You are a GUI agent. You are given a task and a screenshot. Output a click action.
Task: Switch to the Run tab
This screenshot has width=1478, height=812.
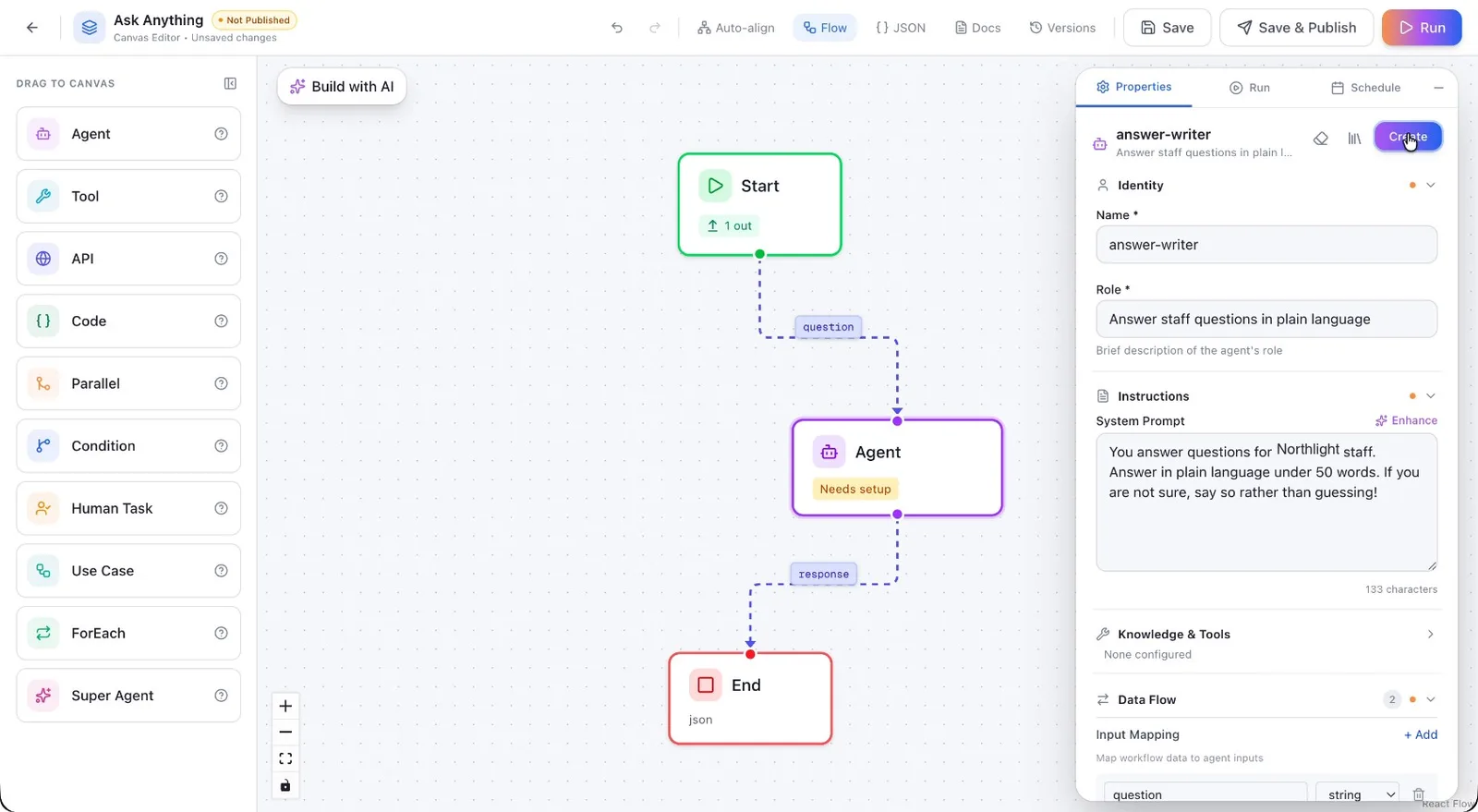(x=1249, y=88)
